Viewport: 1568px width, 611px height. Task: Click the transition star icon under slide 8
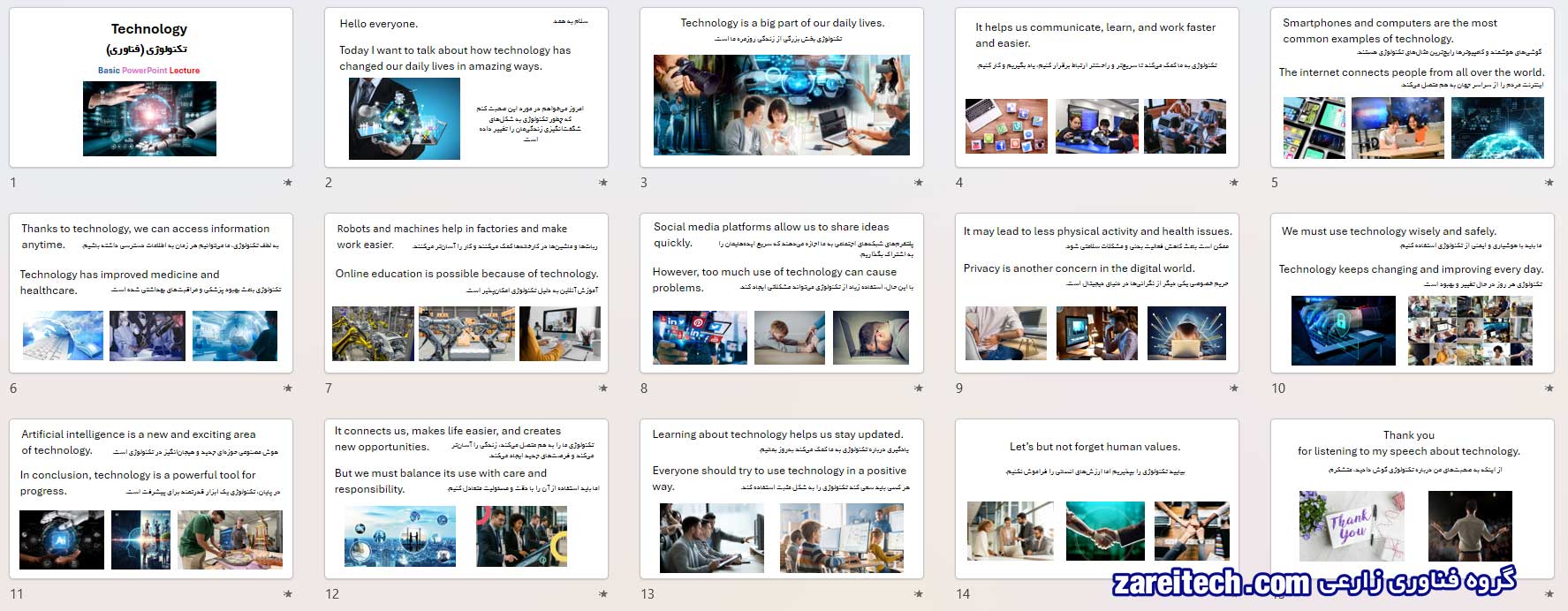coord(919,388)
